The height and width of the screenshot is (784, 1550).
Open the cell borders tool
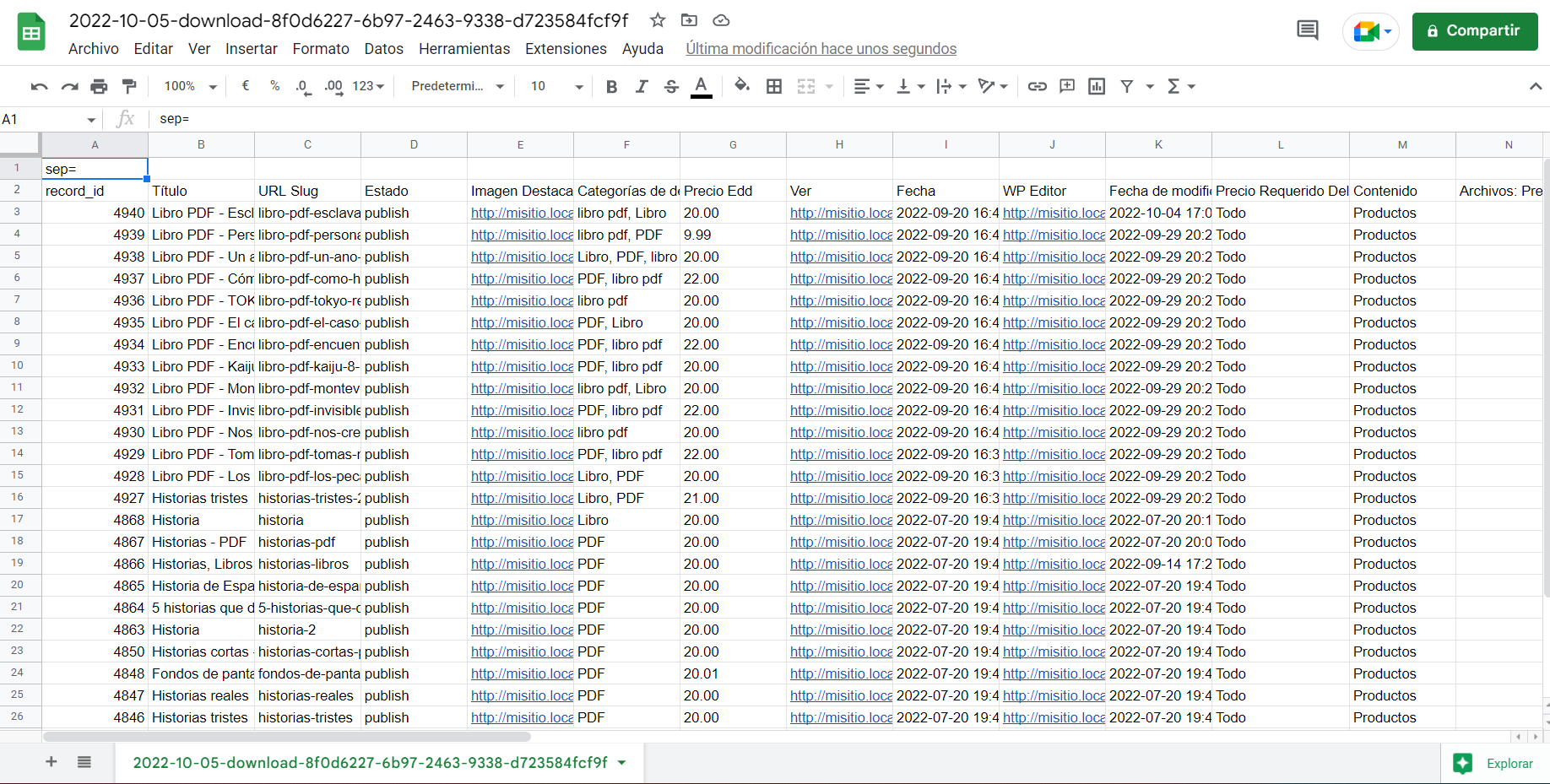click(x=773, y=86)
